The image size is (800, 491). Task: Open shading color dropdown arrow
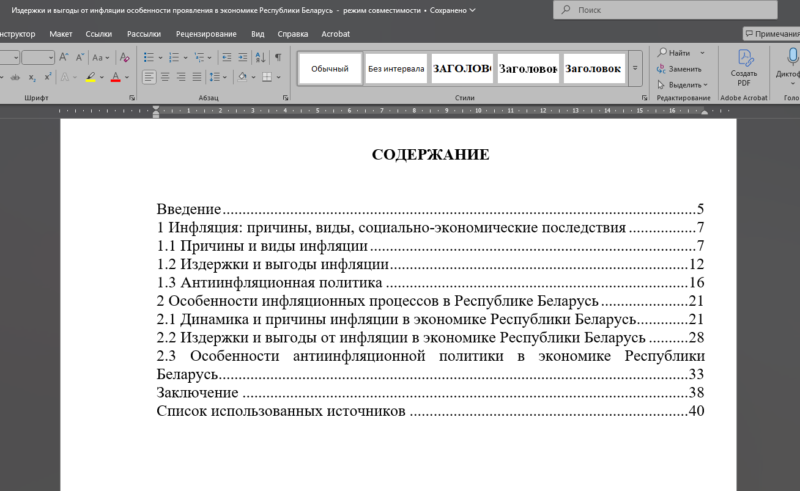click(x=254, y=78)
